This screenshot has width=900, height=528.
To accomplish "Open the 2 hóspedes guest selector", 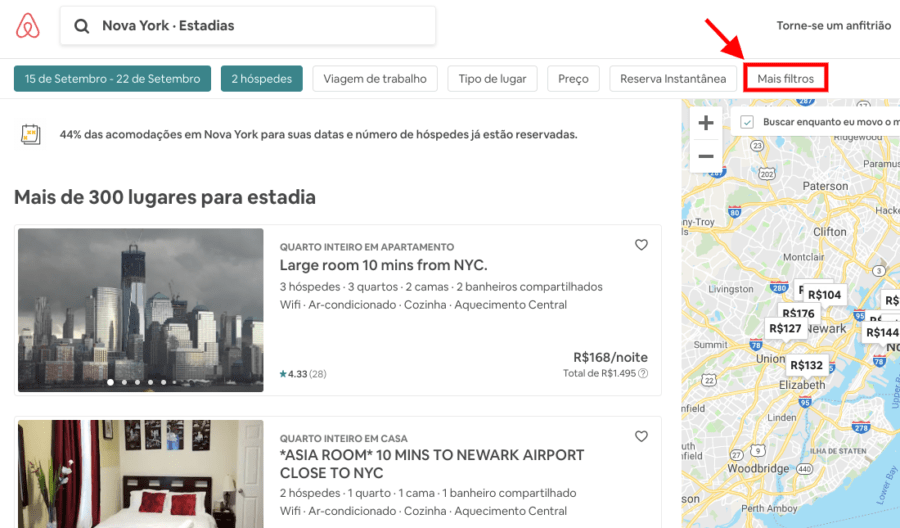I will coord(261,79).
